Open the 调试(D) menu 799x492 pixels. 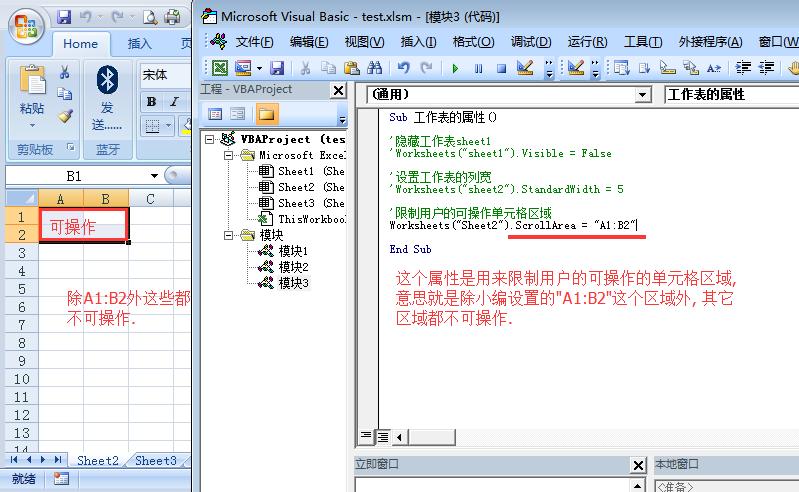[531, 42]
